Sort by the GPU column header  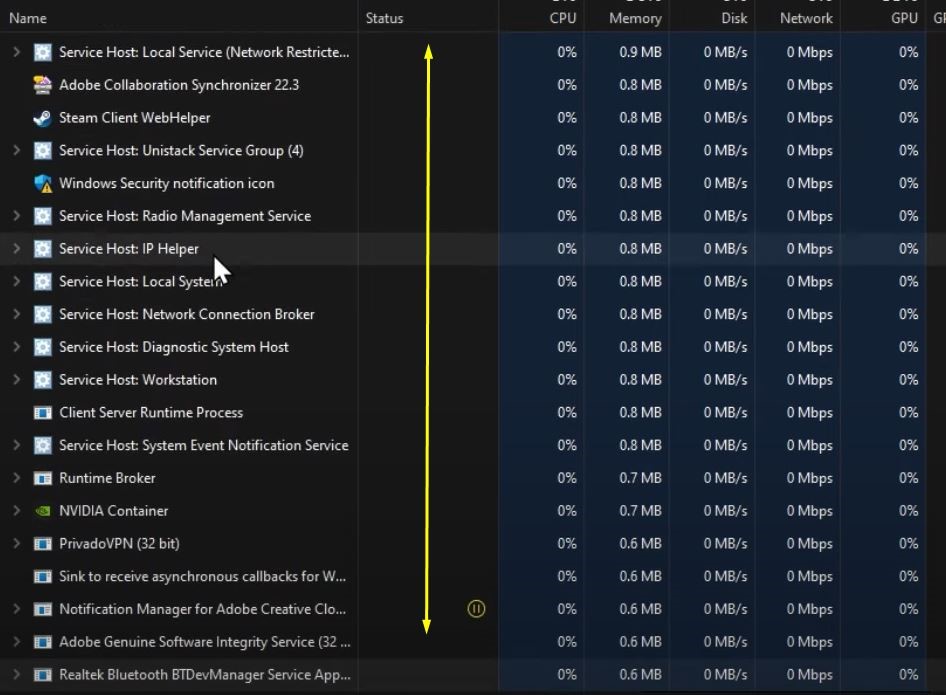[x=904, y=19]
